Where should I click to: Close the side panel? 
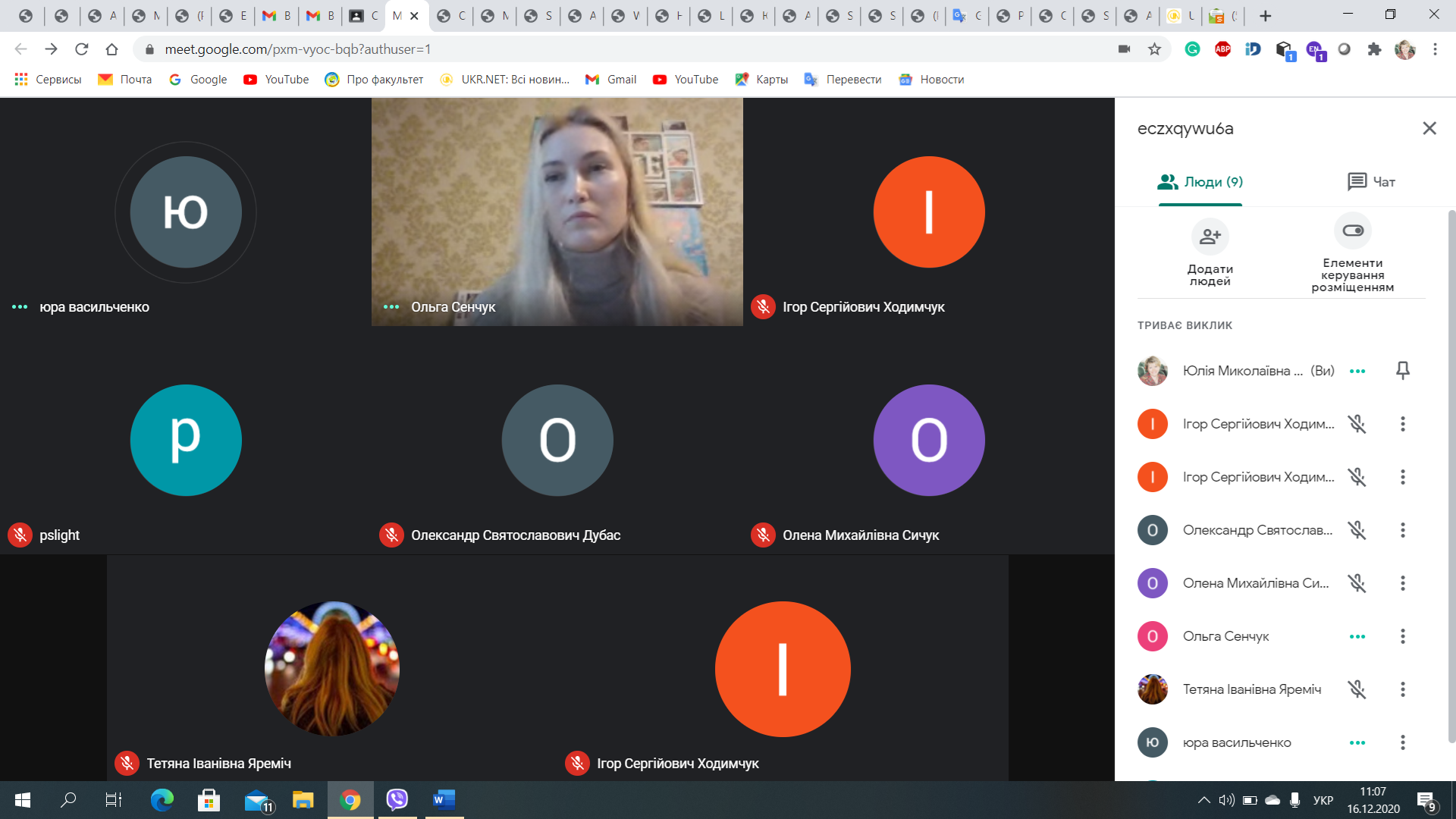[1429, 128]
